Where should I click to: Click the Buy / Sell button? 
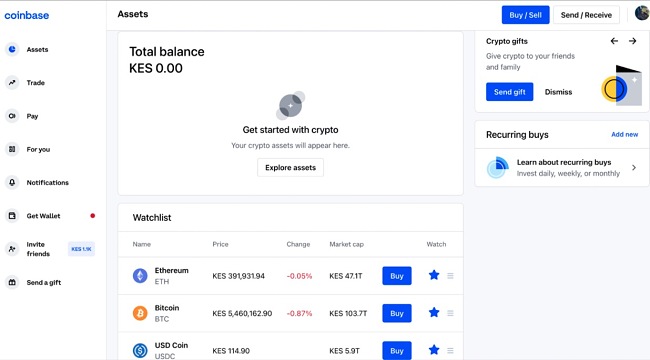tap(526, 15)
